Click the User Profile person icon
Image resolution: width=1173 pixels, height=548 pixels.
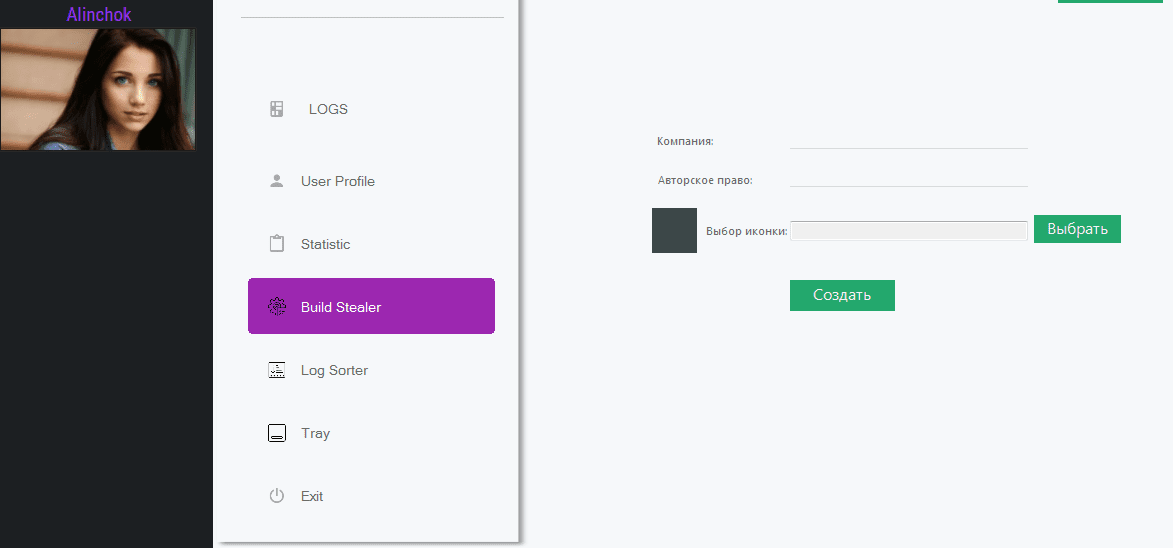point(277,181)
